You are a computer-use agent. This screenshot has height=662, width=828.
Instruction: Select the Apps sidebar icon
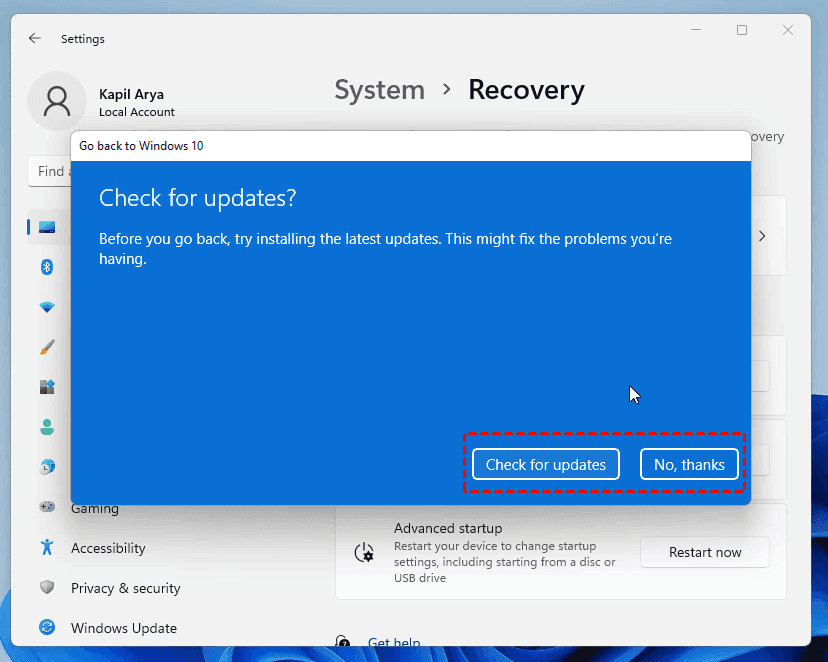47,387
